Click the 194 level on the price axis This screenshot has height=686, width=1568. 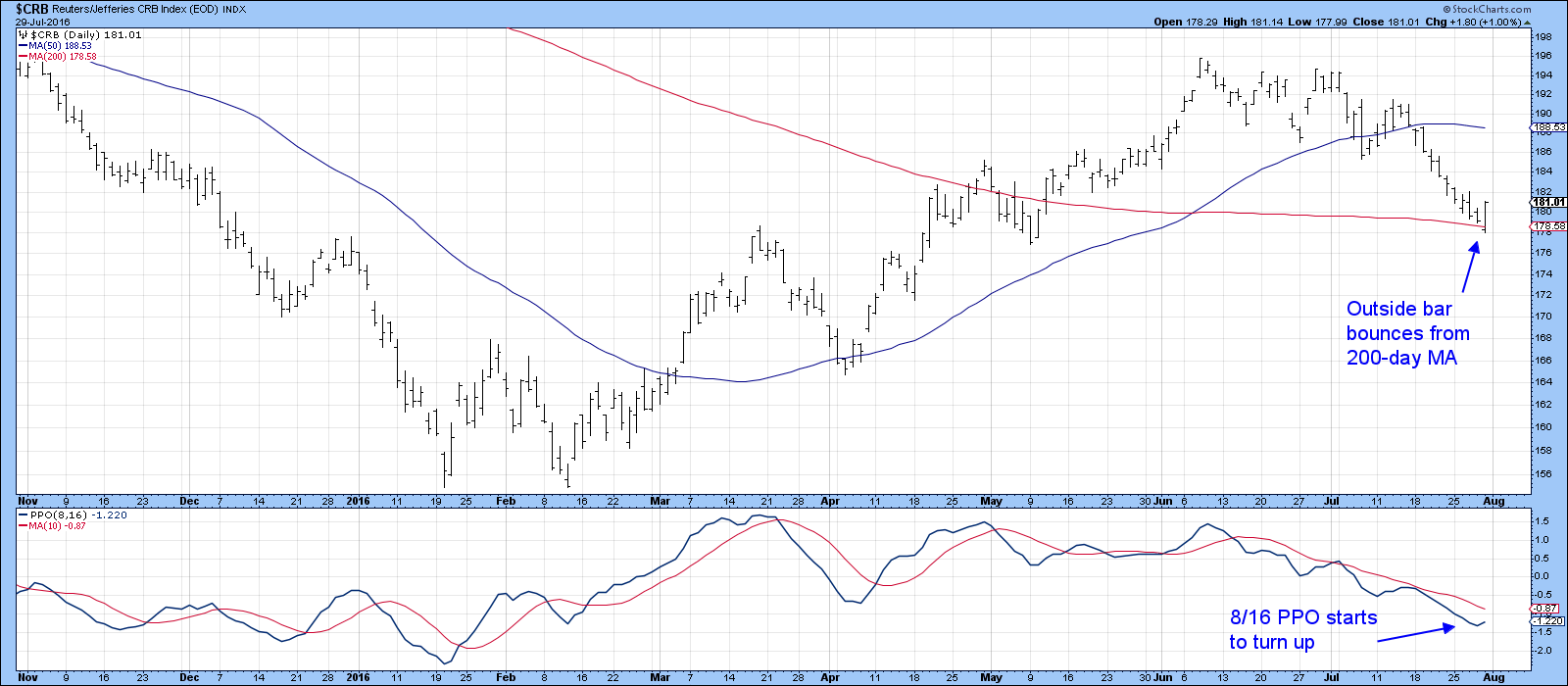tap(1543, 75)
